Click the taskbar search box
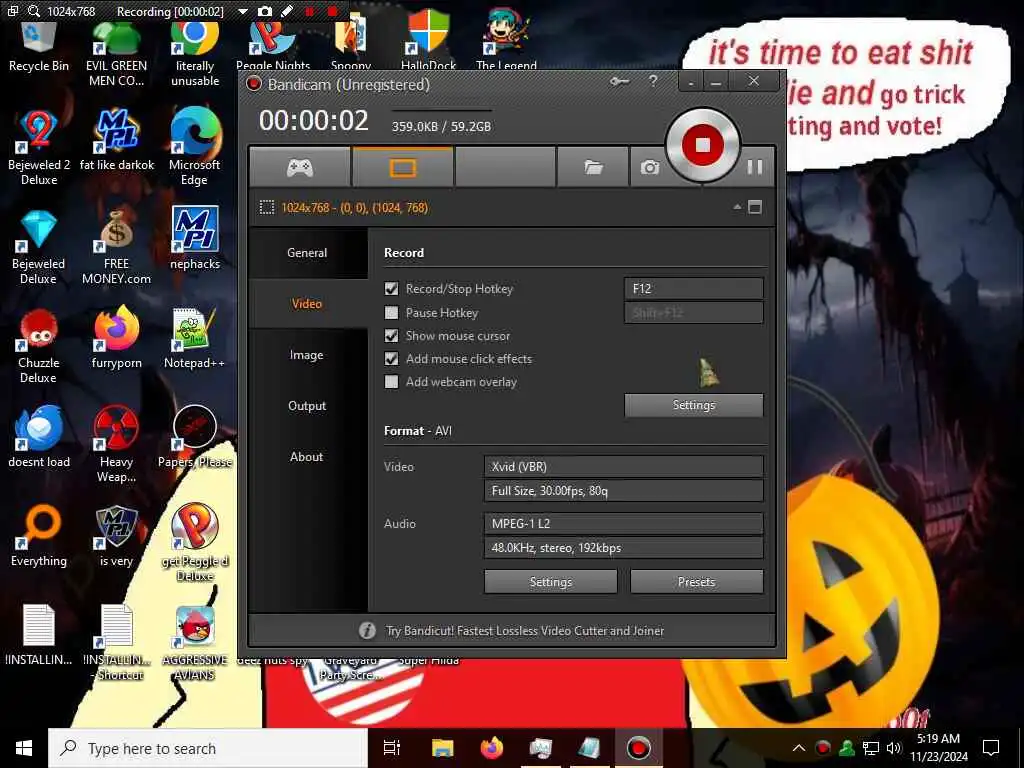The image size is (1024, 768). [x=208, y=748]
